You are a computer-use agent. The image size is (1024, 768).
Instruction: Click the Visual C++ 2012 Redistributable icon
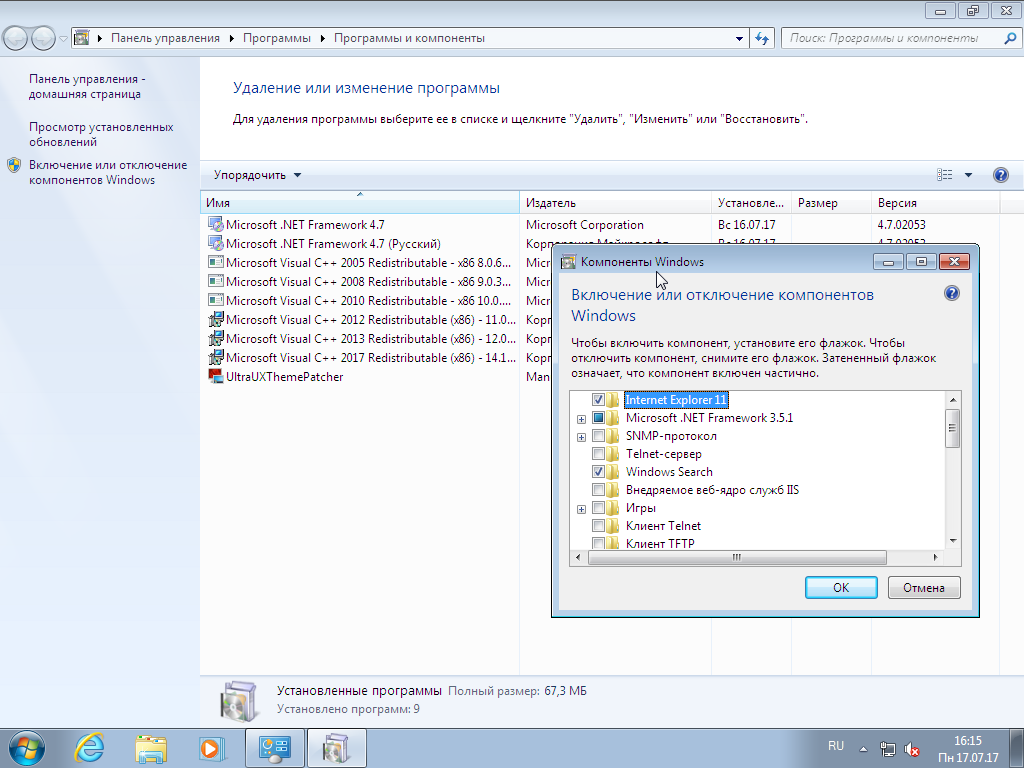(x=216, y=319)
